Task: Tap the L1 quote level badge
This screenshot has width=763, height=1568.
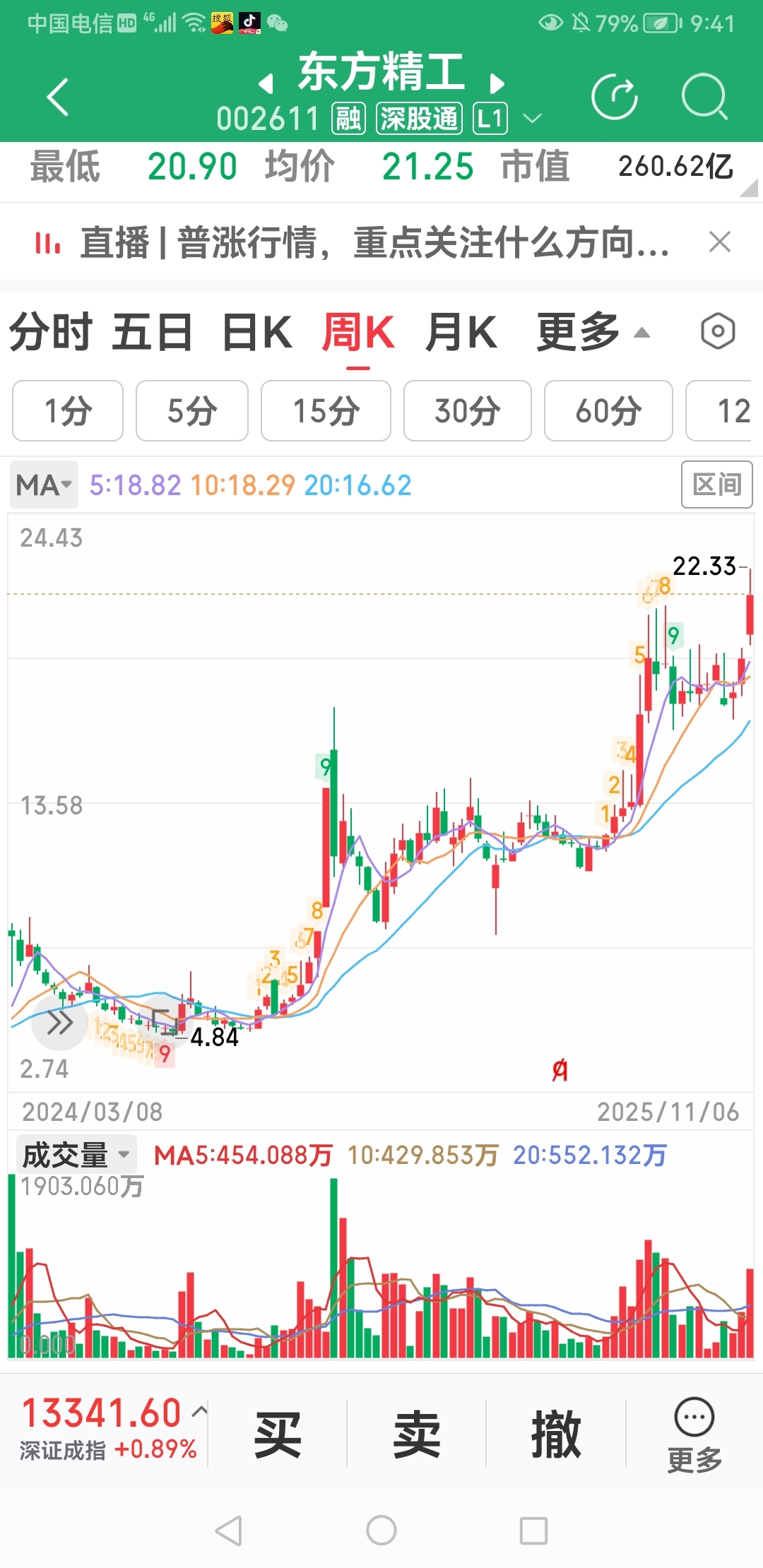Action: (490, 119)
